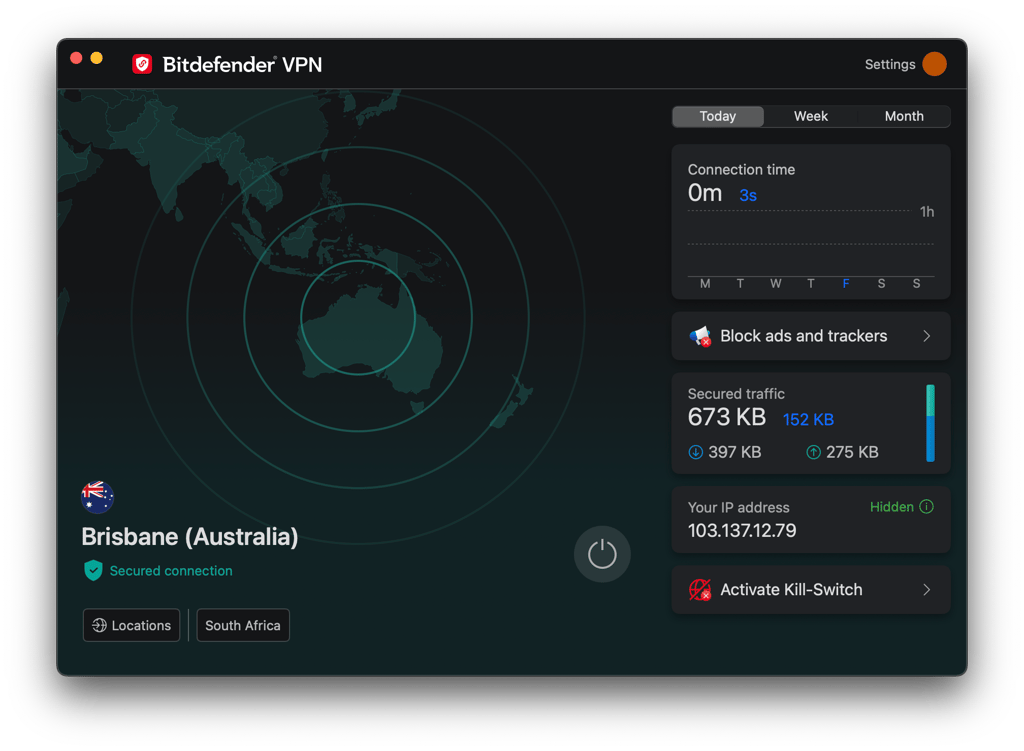Click the Bitdefender red shield logo
1024x751 pixels.
[142, 64]
